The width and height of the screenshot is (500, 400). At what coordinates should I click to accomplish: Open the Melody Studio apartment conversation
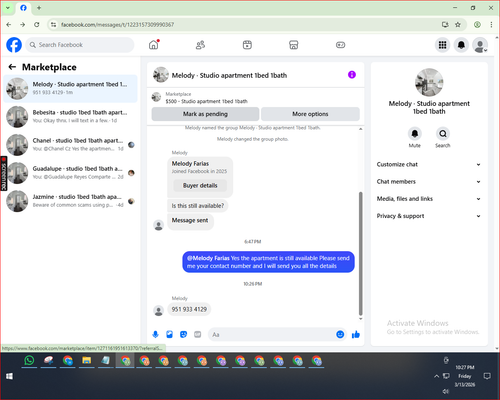click(70, 89)
